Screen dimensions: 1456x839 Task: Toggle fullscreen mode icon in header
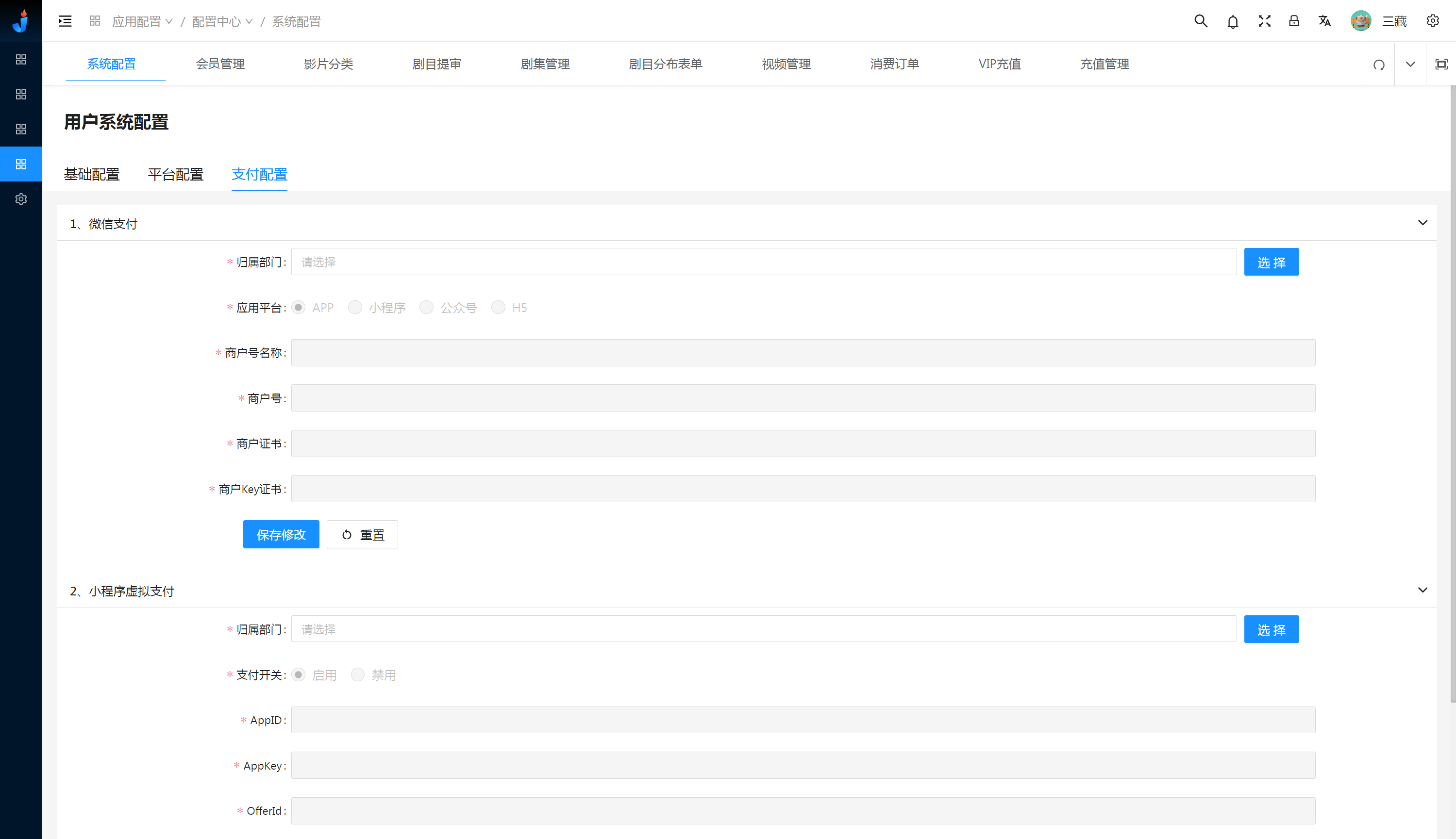pos(1264,21)
